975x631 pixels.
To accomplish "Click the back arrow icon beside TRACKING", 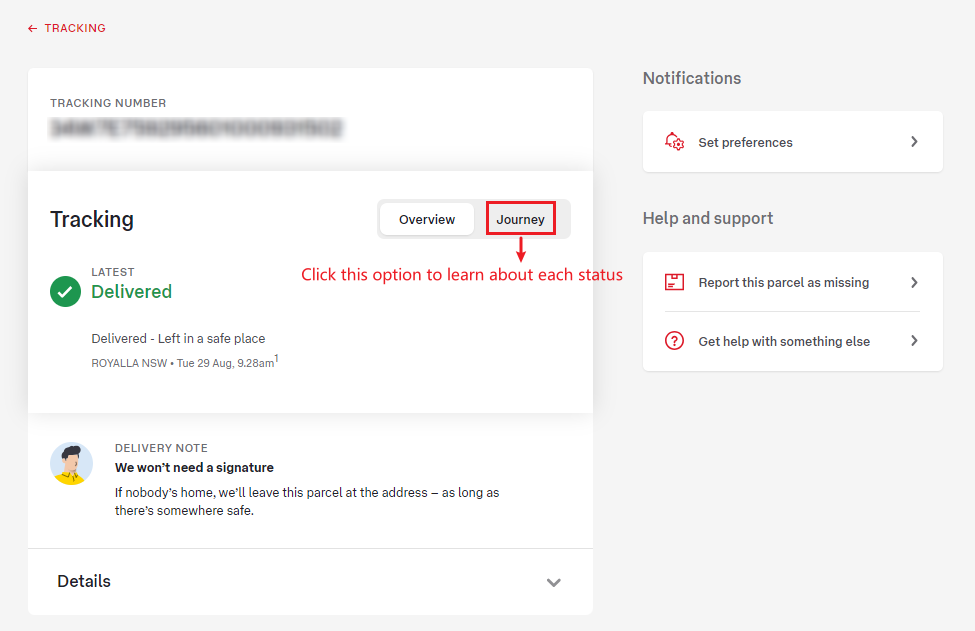I will click(x=33, y=29).
